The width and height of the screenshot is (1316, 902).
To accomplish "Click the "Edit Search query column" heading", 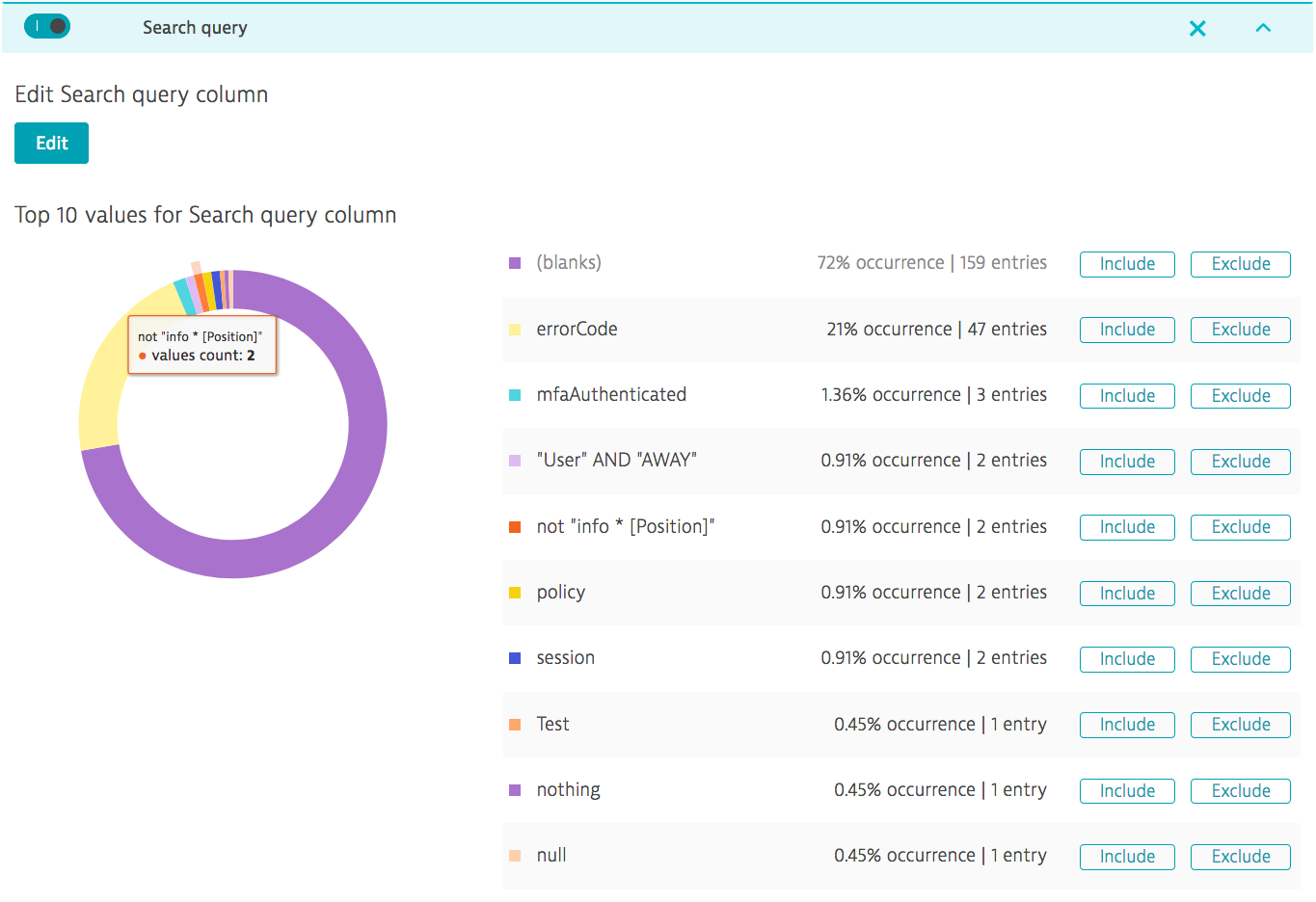I will tap(141, 94).
